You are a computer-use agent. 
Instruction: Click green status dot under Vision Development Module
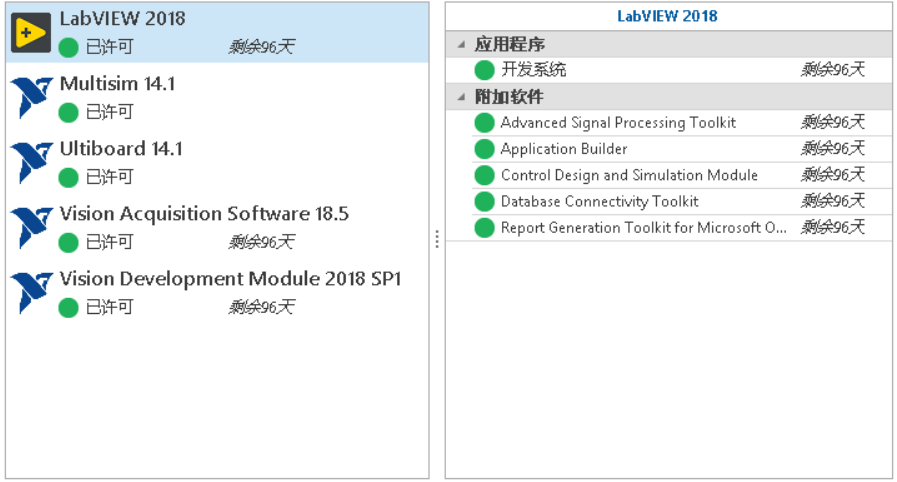(x=68, y=308)
